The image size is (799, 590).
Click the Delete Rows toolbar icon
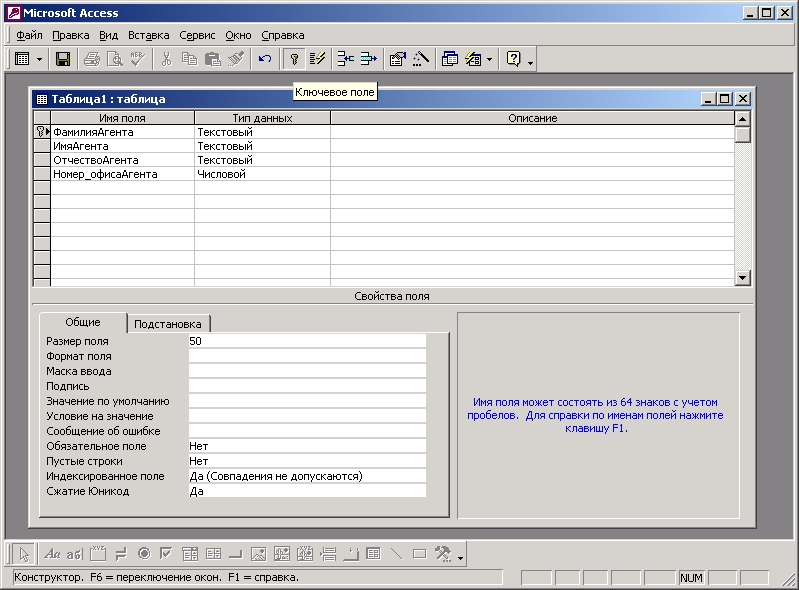(x=369, y=59)
